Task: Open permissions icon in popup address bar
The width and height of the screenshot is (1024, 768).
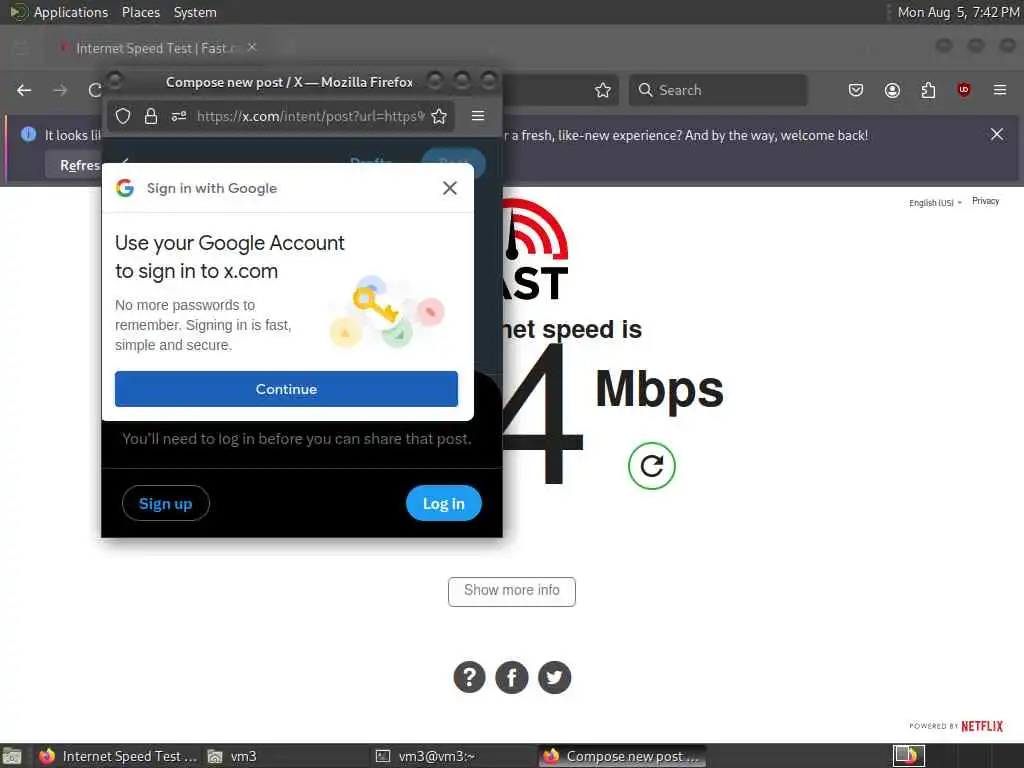Action: [x=178, y=116]
